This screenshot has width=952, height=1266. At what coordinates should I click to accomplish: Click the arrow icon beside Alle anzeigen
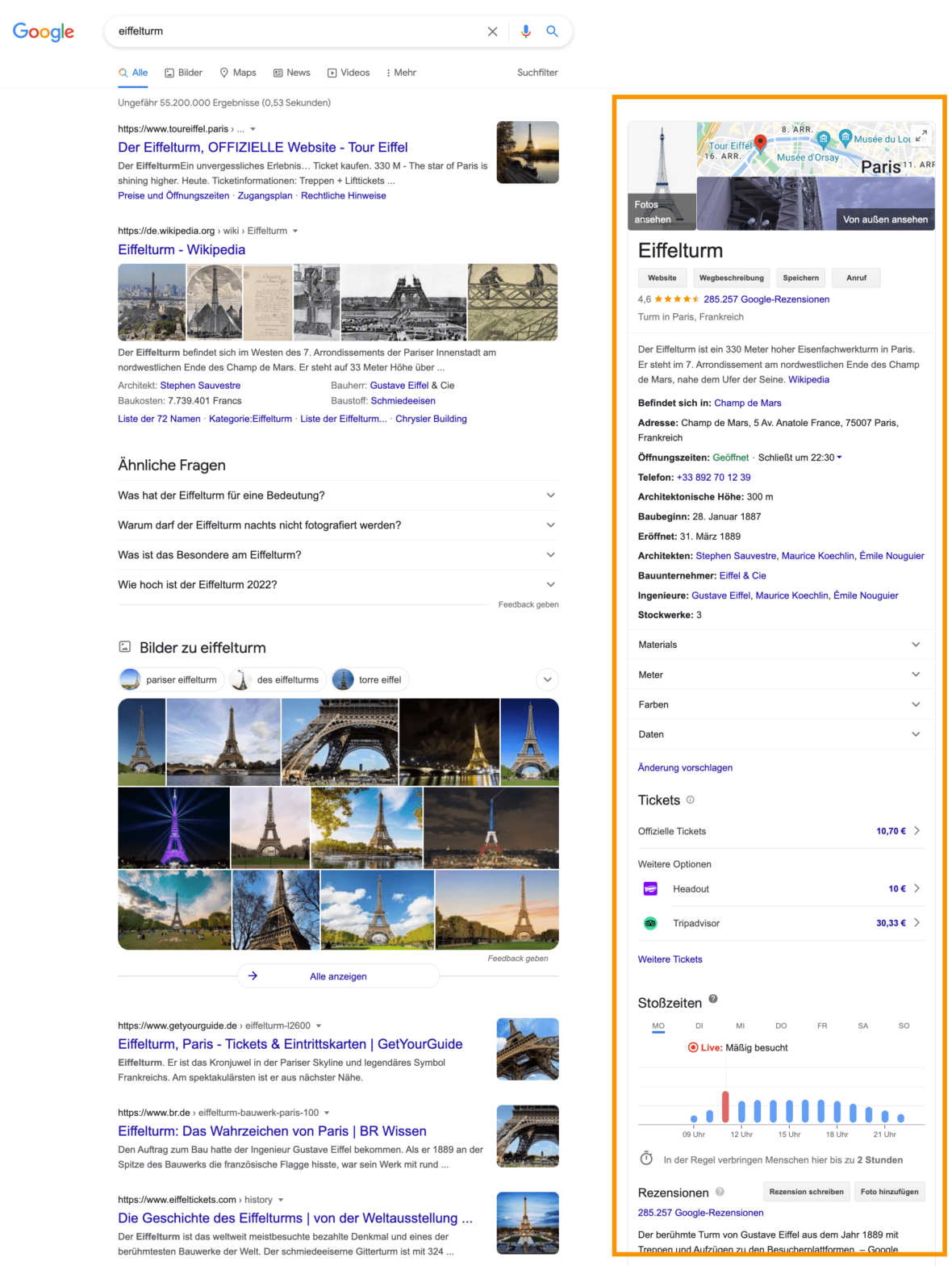pyautogui.click(x=253, y=976)
